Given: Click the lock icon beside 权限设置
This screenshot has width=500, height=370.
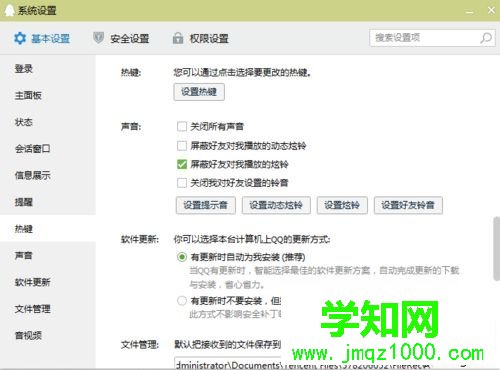Looking at the screenshot, I should coord(178,38).
